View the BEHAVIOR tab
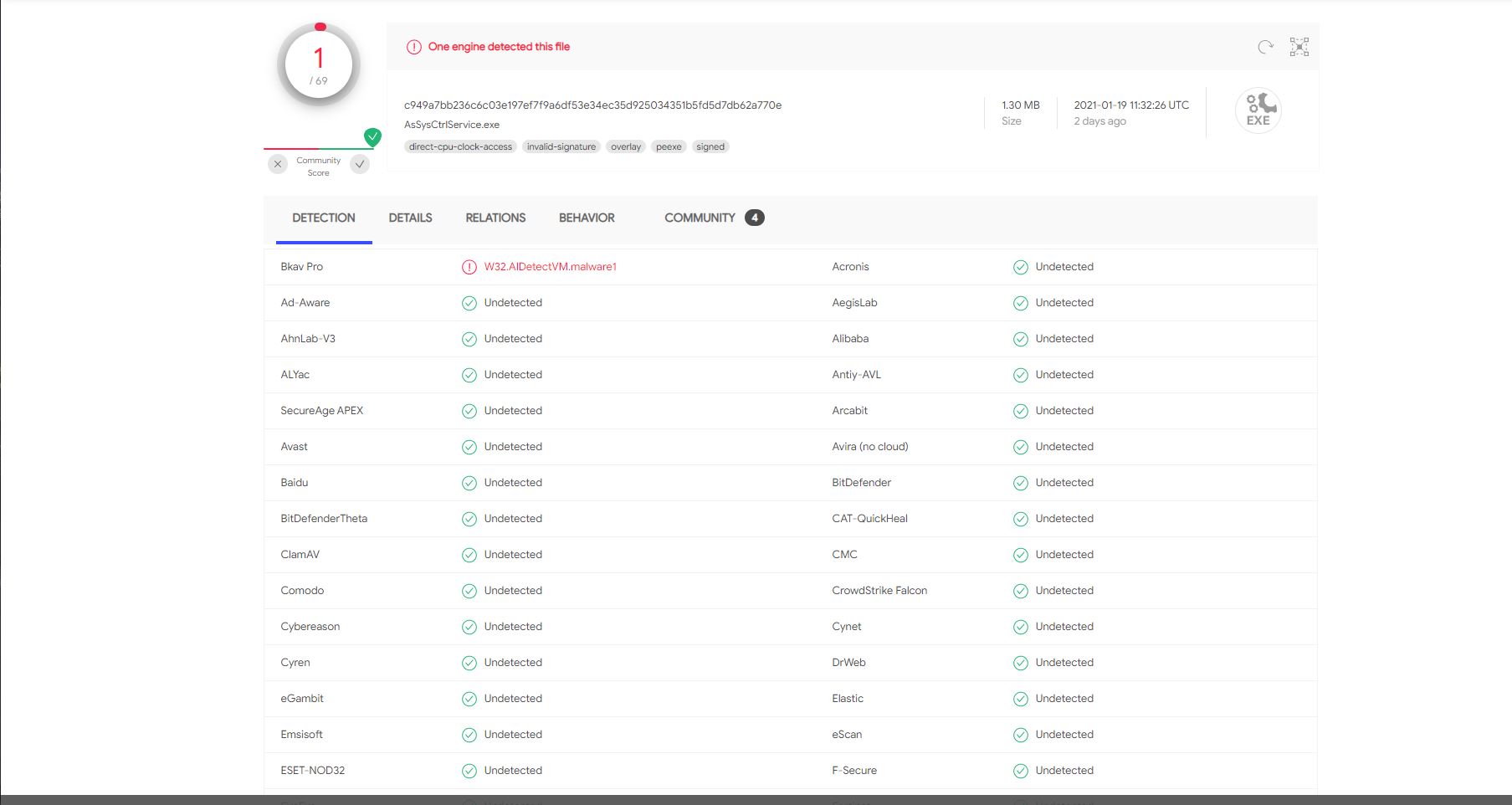 coord(587,218)
